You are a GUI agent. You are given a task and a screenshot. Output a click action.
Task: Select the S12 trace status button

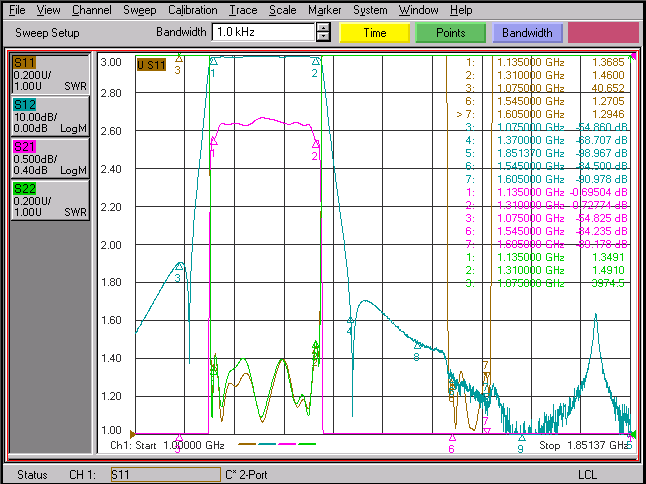50,117
